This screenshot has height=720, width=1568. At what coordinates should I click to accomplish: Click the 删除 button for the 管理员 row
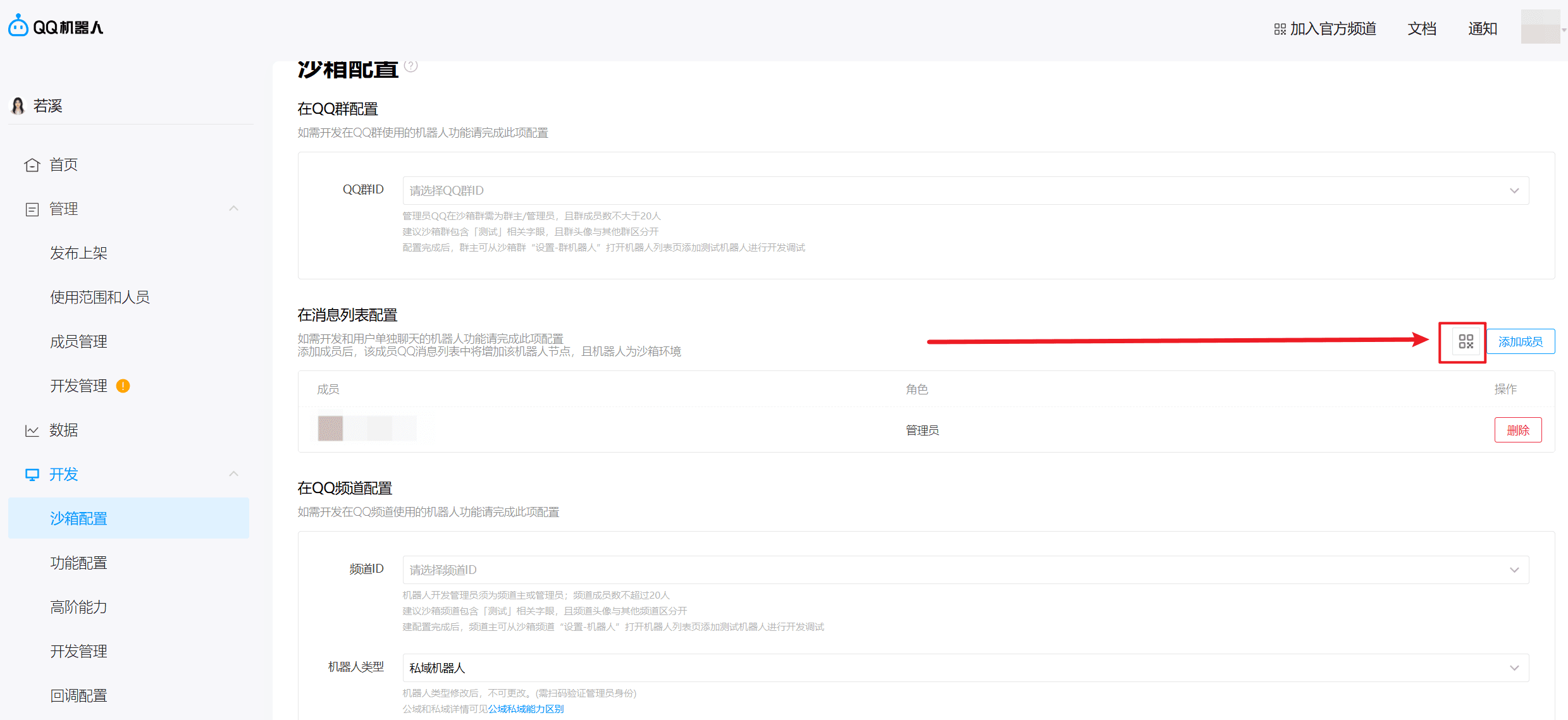coord(1518,430)
